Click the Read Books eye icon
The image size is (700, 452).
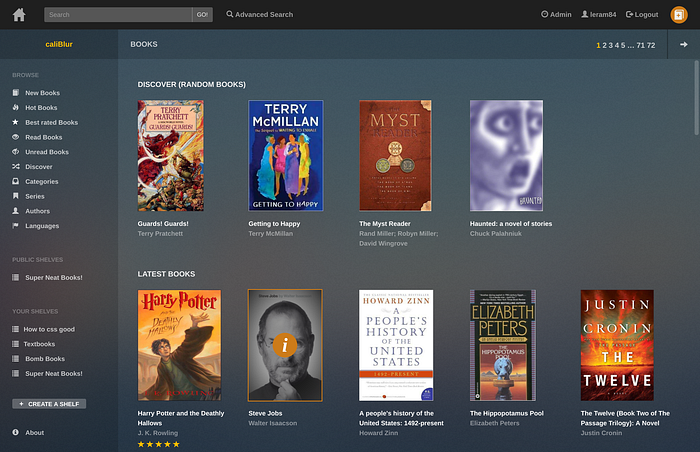[x=16, y=137]
